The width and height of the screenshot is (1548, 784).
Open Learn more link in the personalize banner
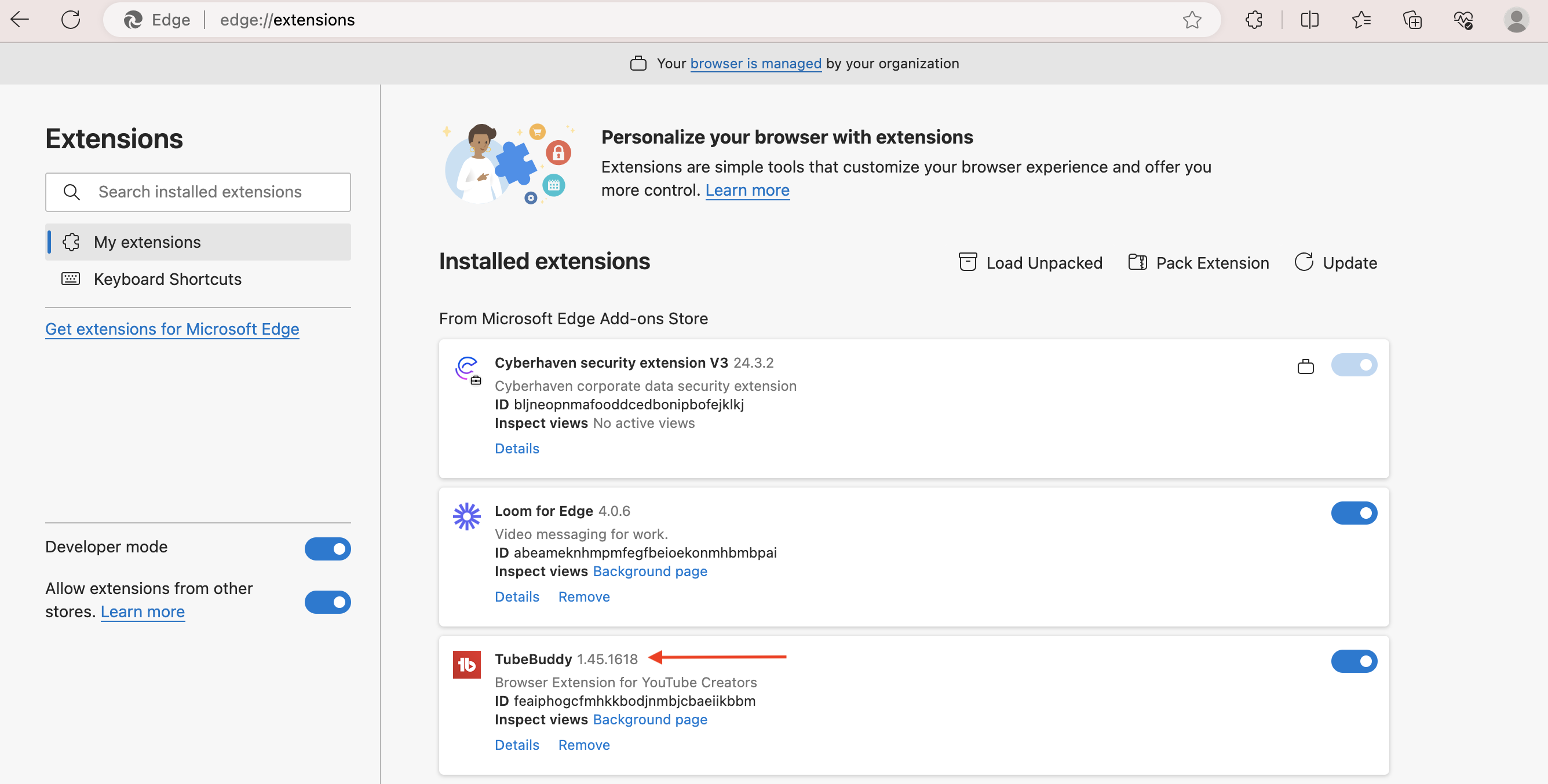point(747,190)
